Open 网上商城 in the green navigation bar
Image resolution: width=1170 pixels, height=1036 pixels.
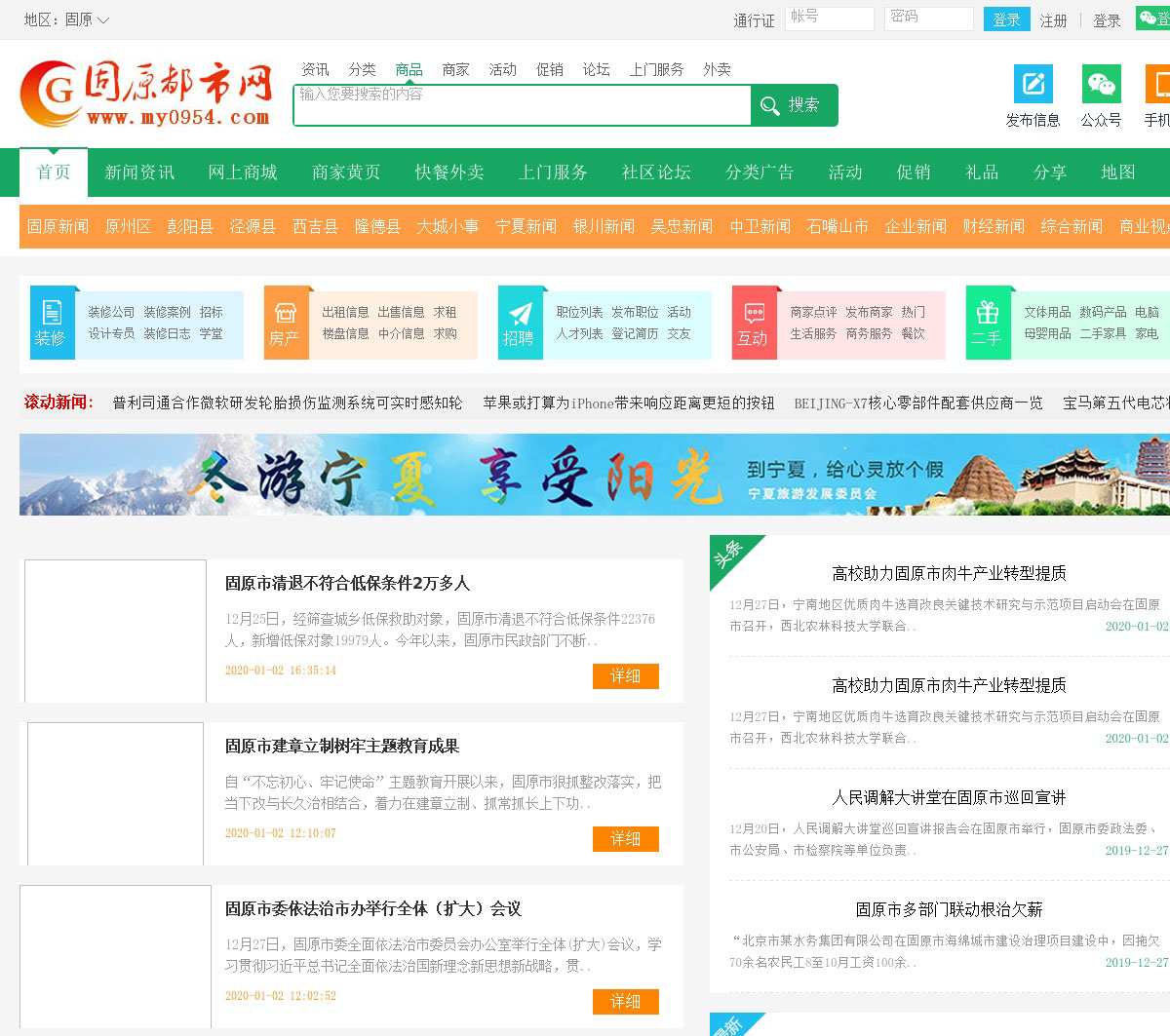pos(242,173)
